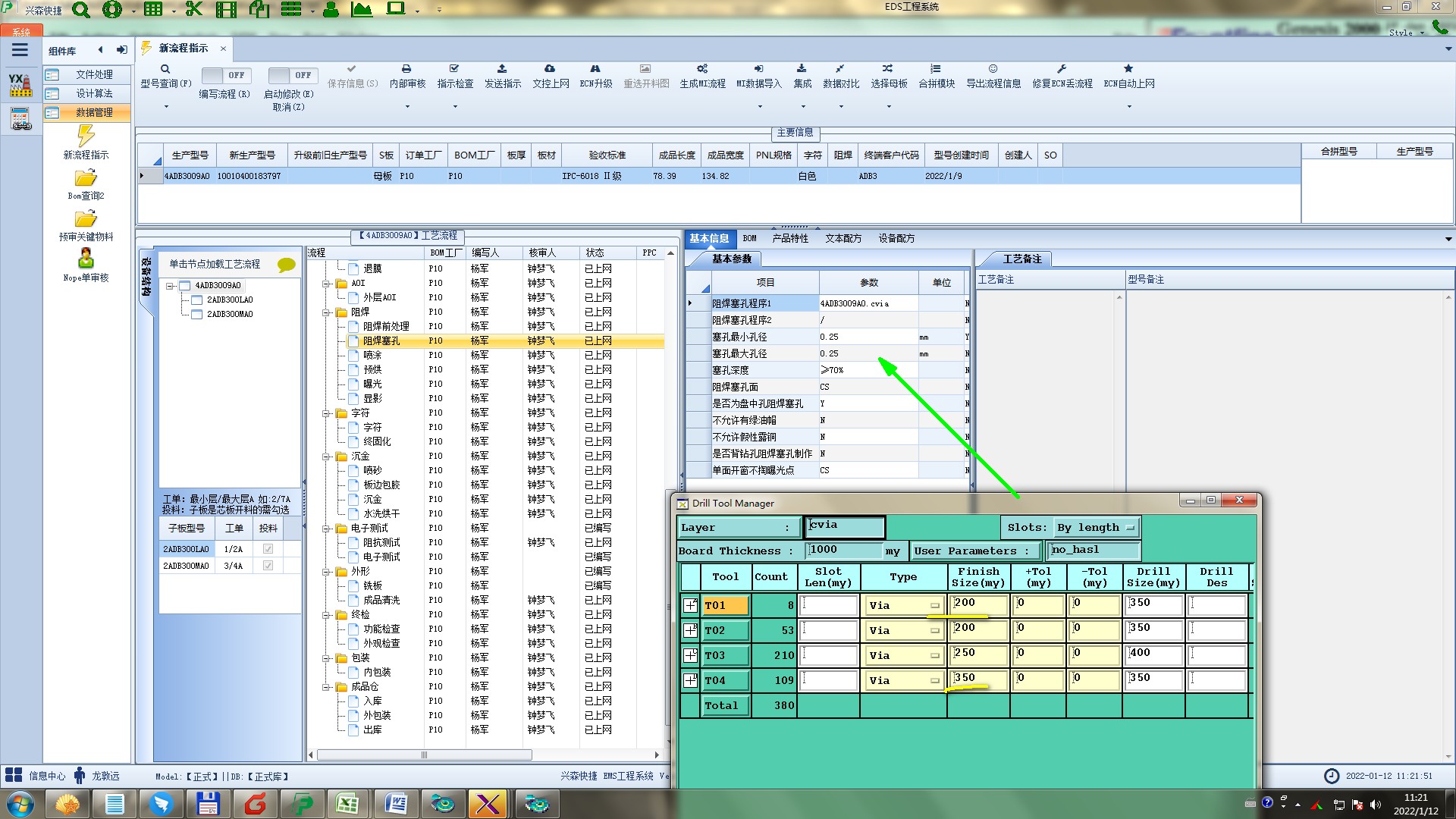Check the 投料 checkbox for 2ADB300LA0

click(x=268, y=549)
